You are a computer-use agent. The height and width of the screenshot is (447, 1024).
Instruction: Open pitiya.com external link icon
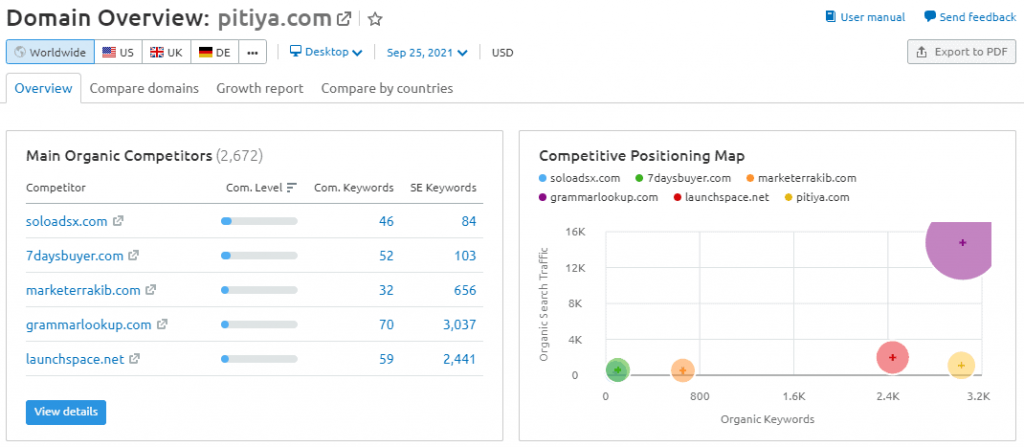pyautogui.click(x=344, y=19)
